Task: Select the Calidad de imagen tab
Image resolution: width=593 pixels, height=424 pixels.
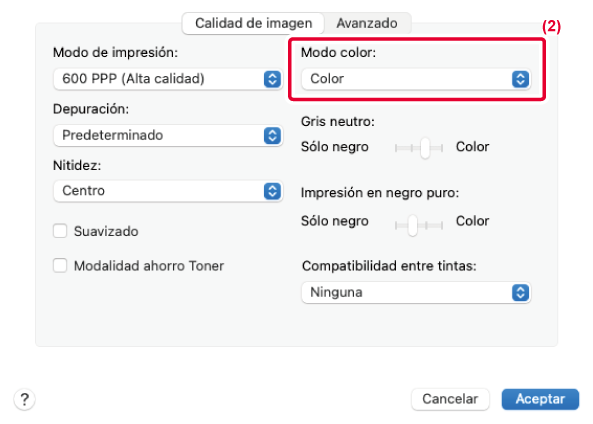Action: coord(253,23)
